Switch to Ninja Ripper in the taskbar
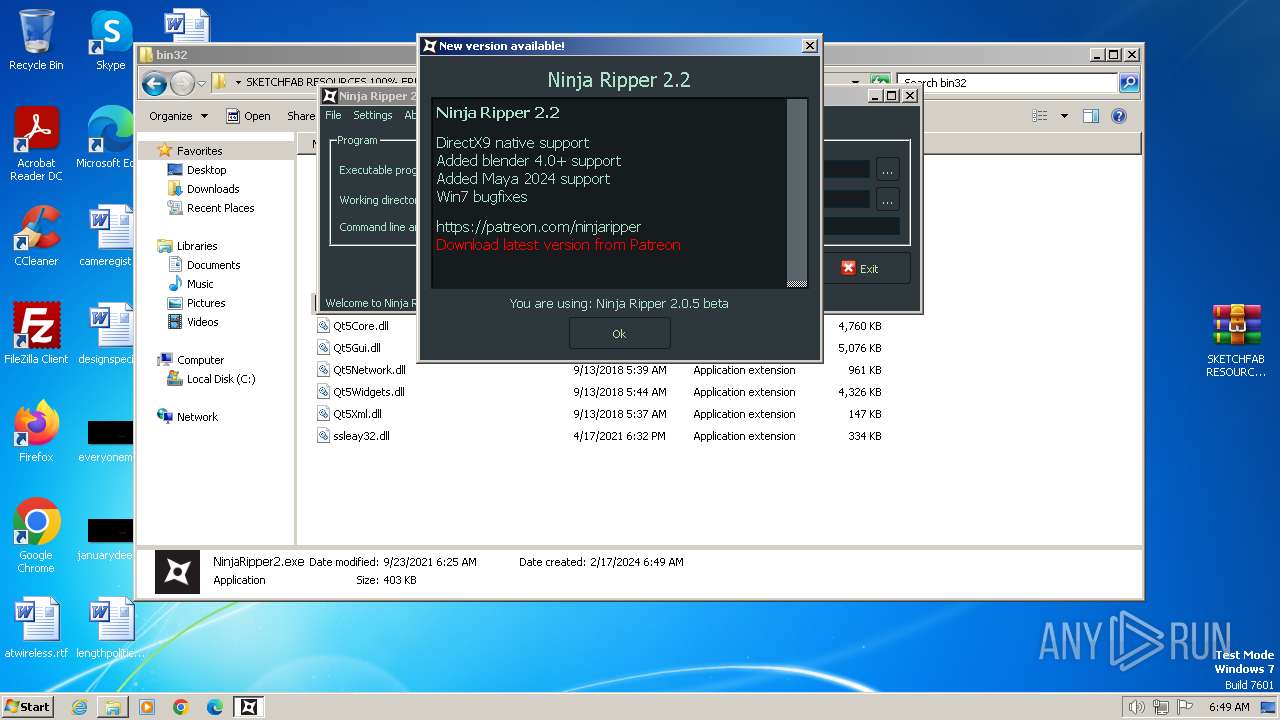The image size is (1280, 720). click(x=249, y=707)
